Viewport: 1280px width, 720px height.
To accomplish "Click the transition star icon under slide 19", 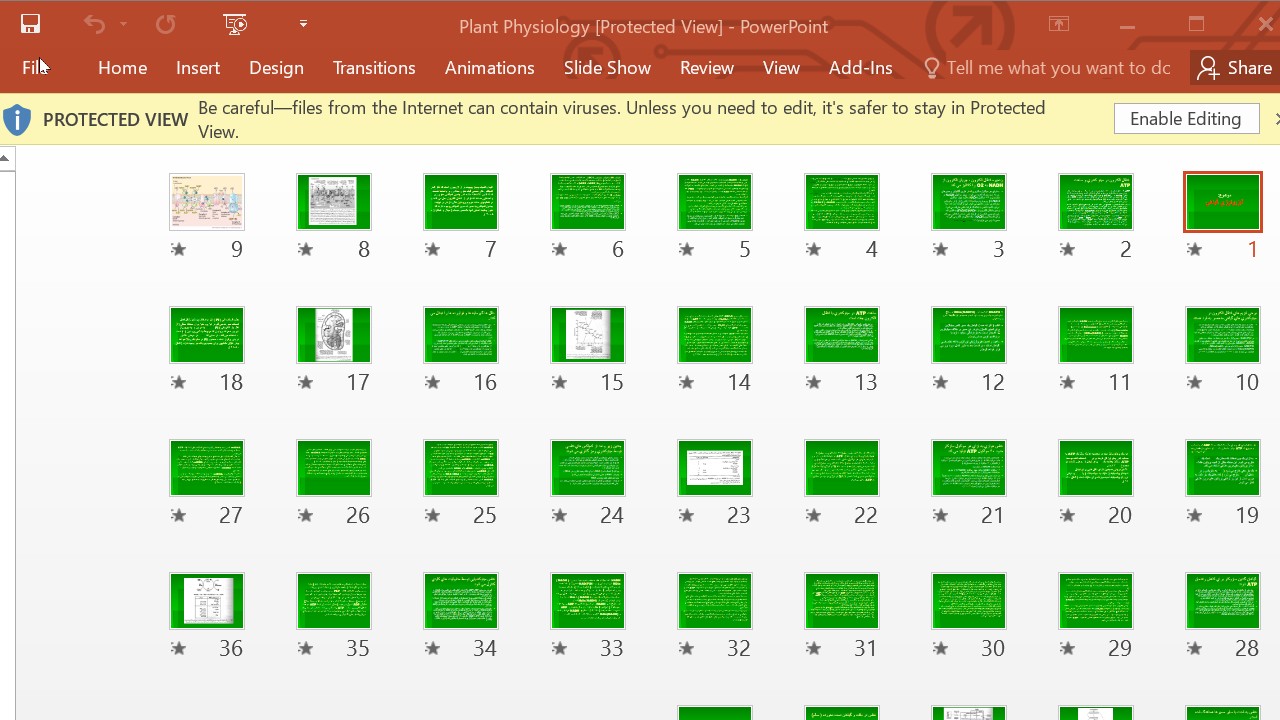I will pyautogui.click(x=1194, y=515).
